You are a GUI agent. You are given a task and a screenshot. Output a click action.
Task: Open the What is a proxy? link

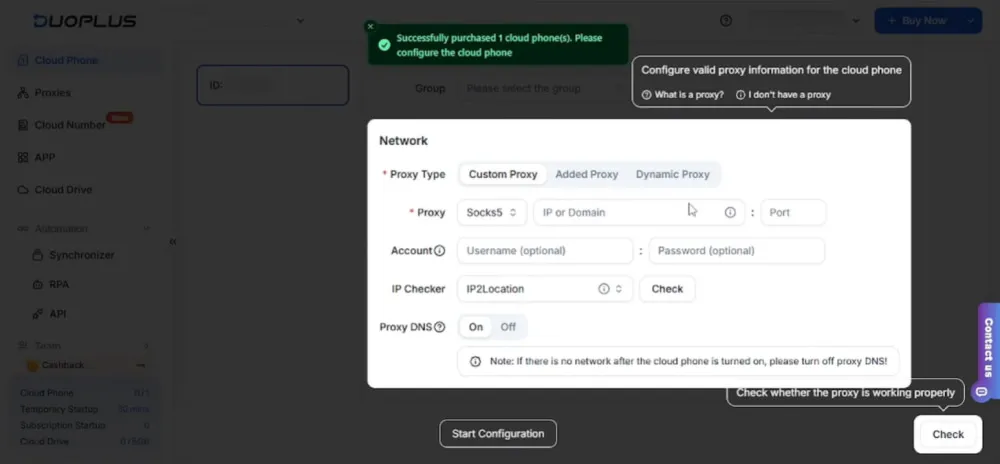[683, 95]
